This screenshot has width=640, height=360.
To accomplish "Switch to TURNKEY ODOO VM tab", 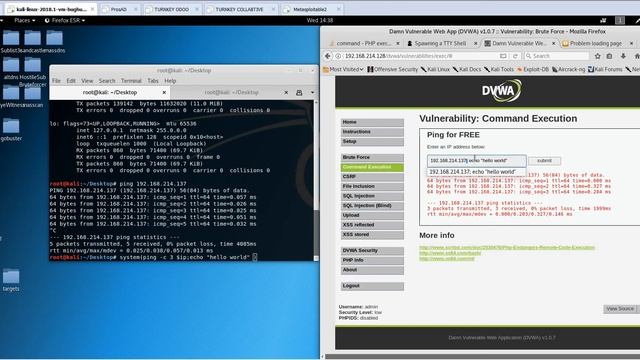I will click(171, 9).
